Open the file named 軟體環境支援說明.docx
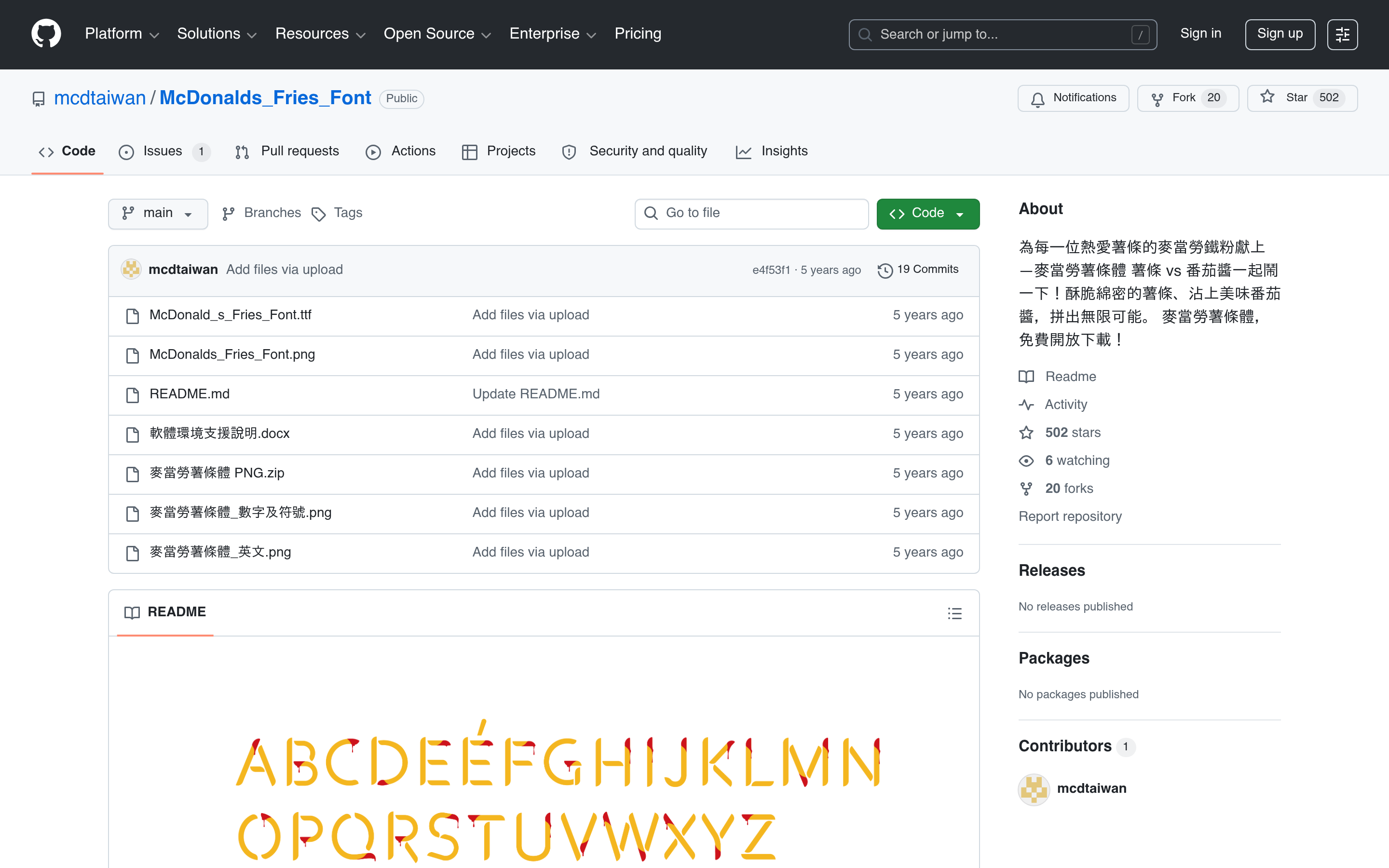1389x868 pixels. click(x=219, y=434)
